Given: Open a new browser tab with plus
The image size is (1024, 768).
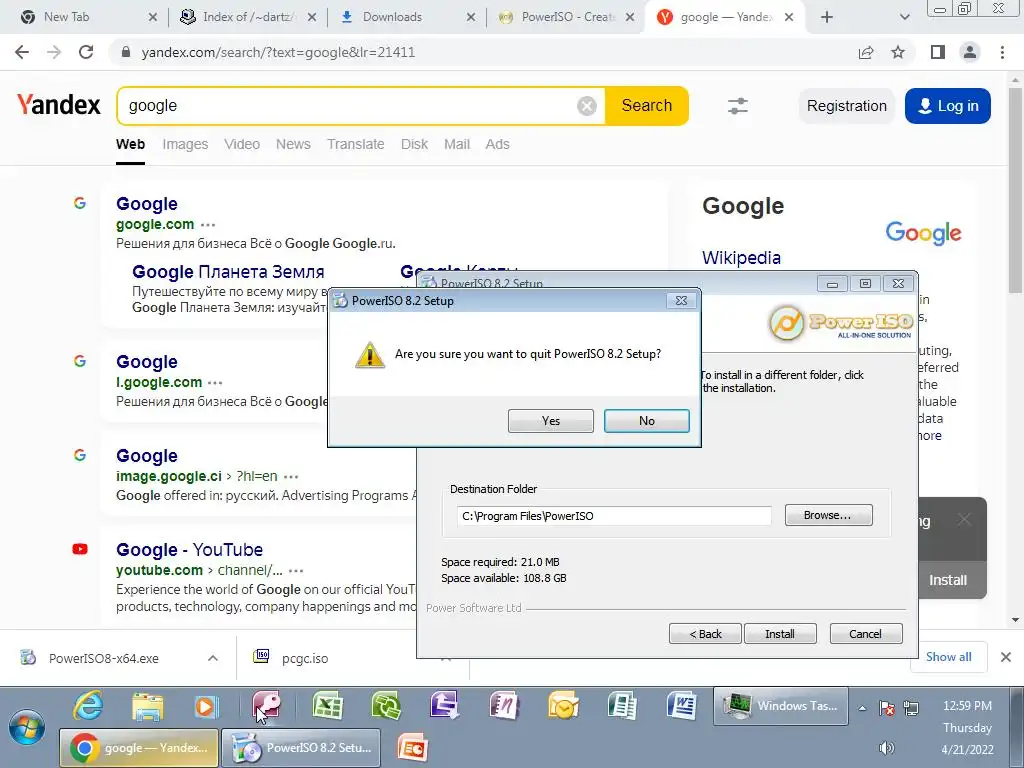Looking at the screenshot, I should tap(827, 17).
